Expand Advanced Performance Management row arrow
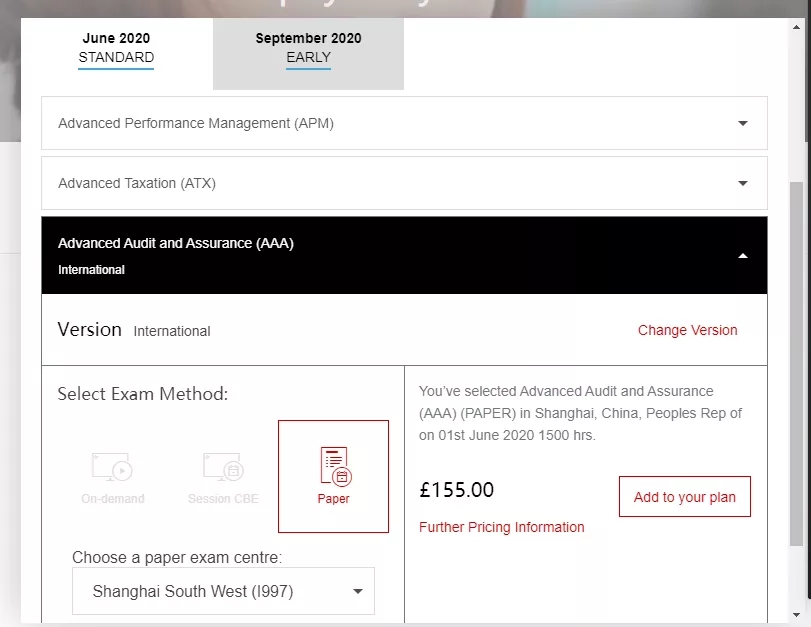 (742, 124)
